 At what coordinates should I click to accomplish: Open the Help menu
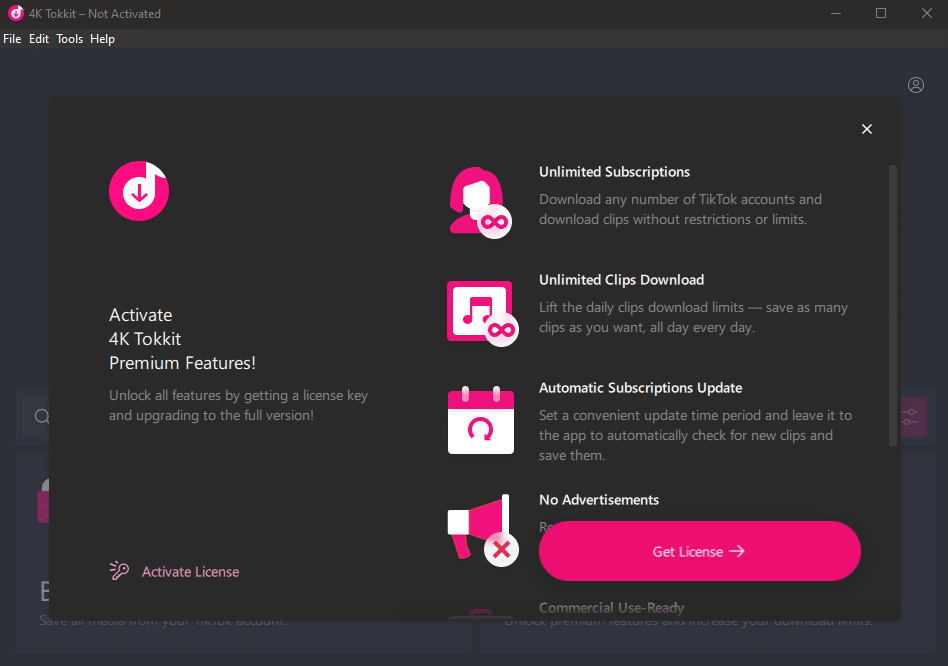point(102,39)
